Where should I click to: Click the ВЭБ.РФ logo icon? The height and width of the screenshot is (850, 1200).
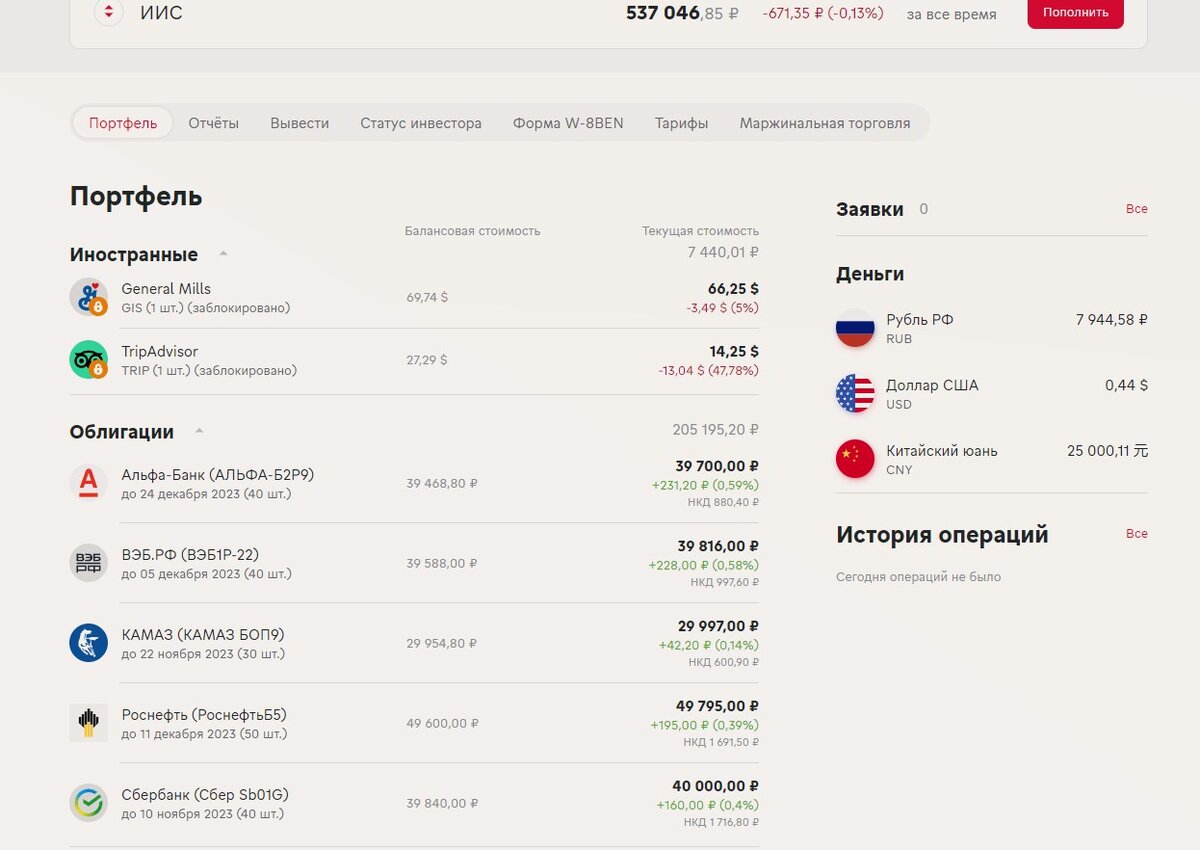tap(88, 563)
